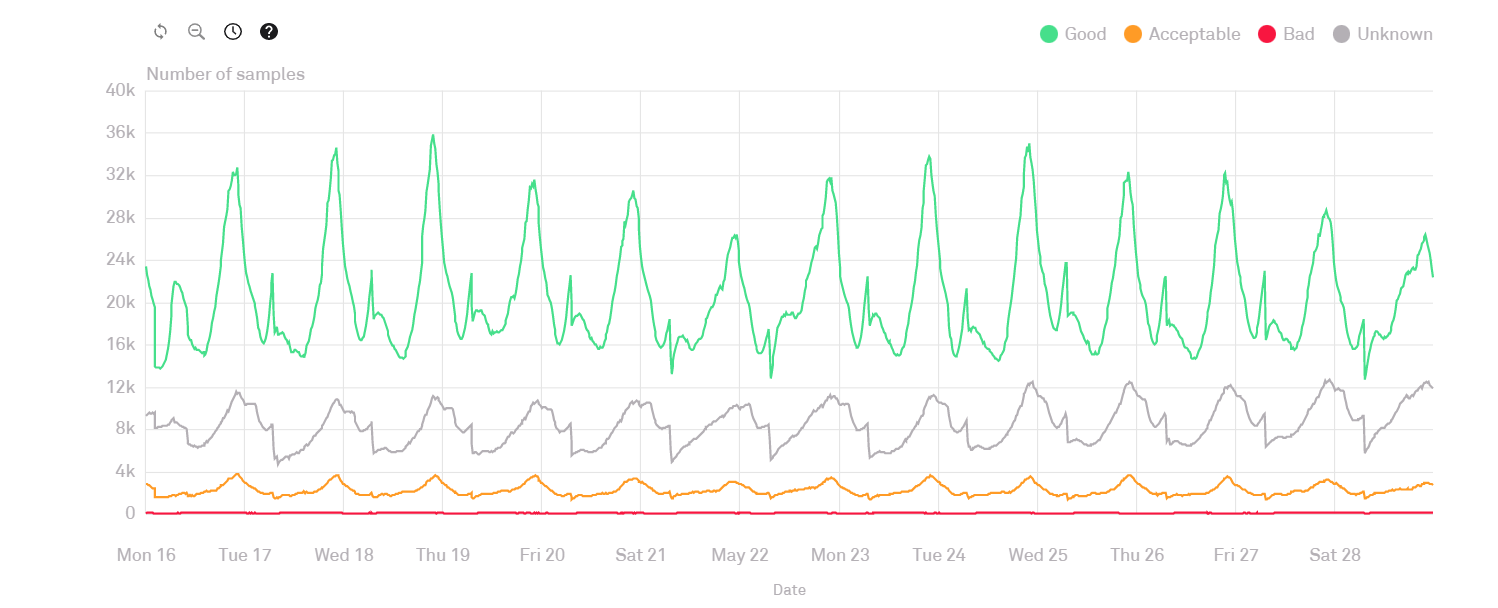Click the 20k y-axis tick label

(120, 302)
